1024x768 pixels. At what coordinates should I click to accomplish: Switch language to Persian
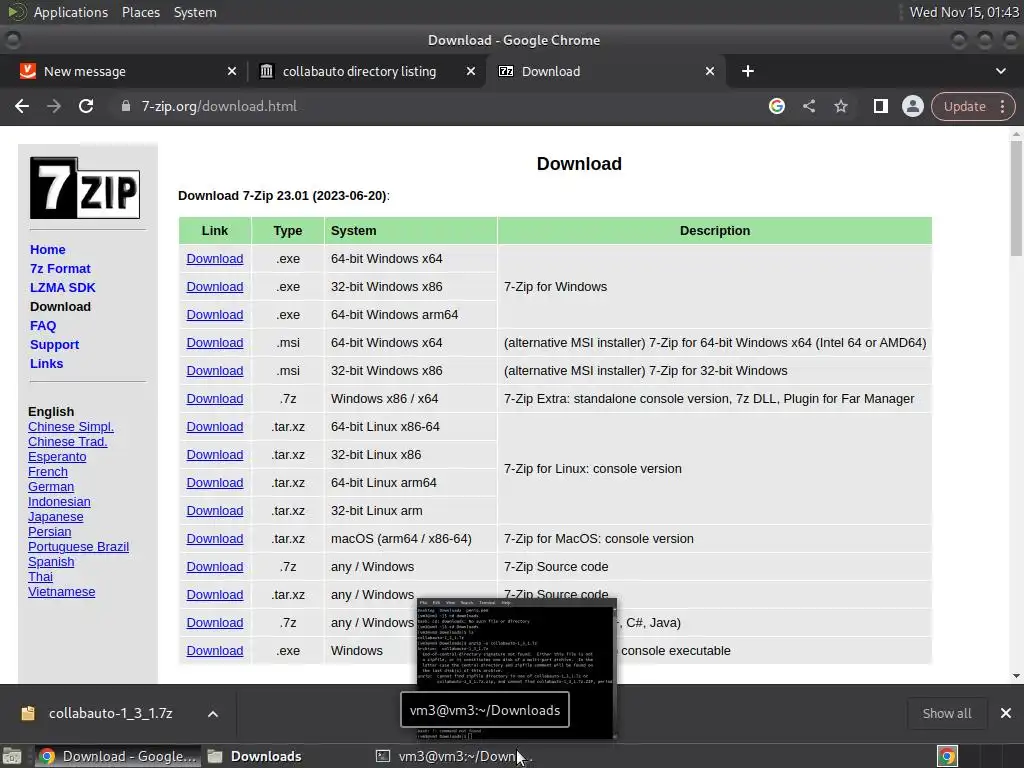pyautogui.click(x=50, y=532)
